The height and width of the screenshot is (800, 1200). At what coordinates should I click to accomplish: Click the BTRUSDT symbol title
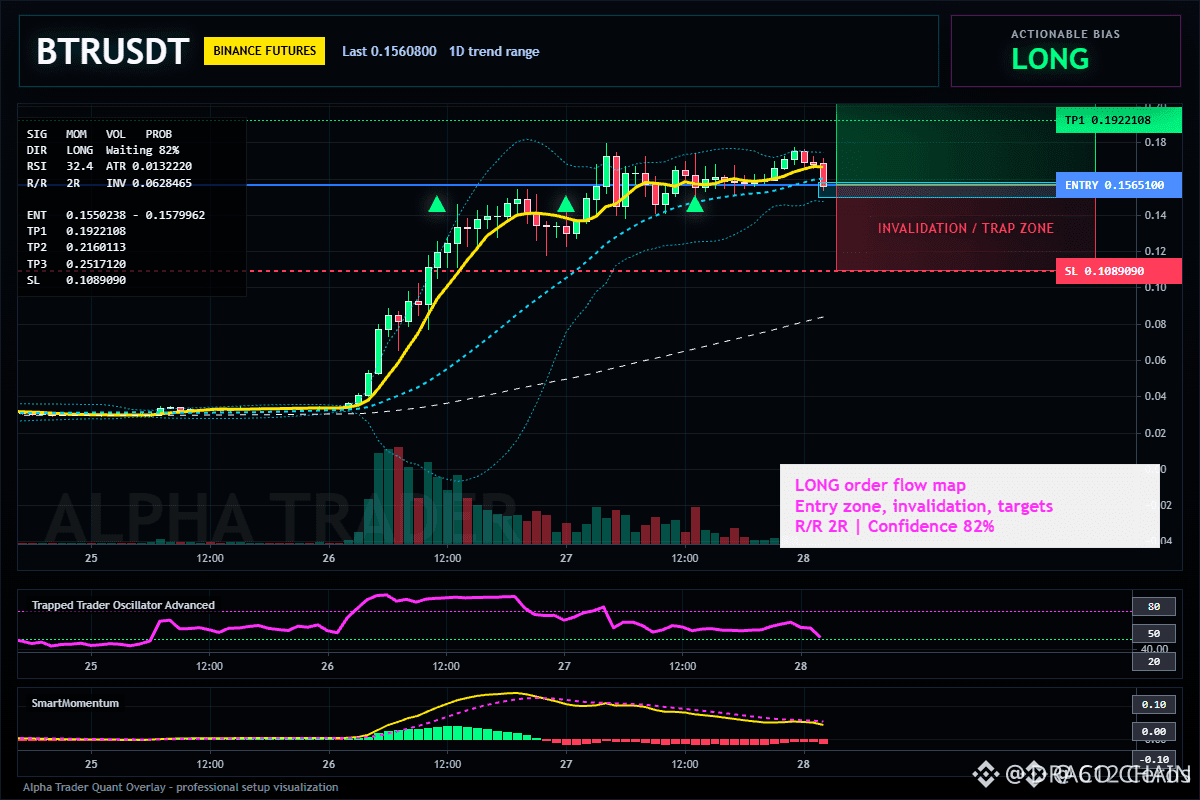[112, 51]
